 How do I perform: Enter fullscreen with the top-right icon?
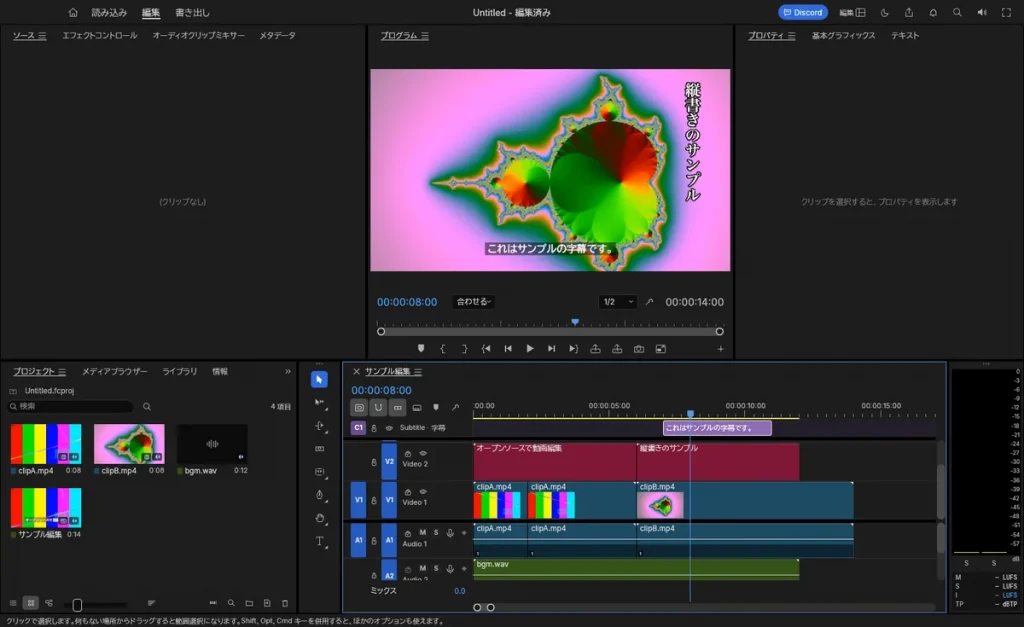point(1006,12)
